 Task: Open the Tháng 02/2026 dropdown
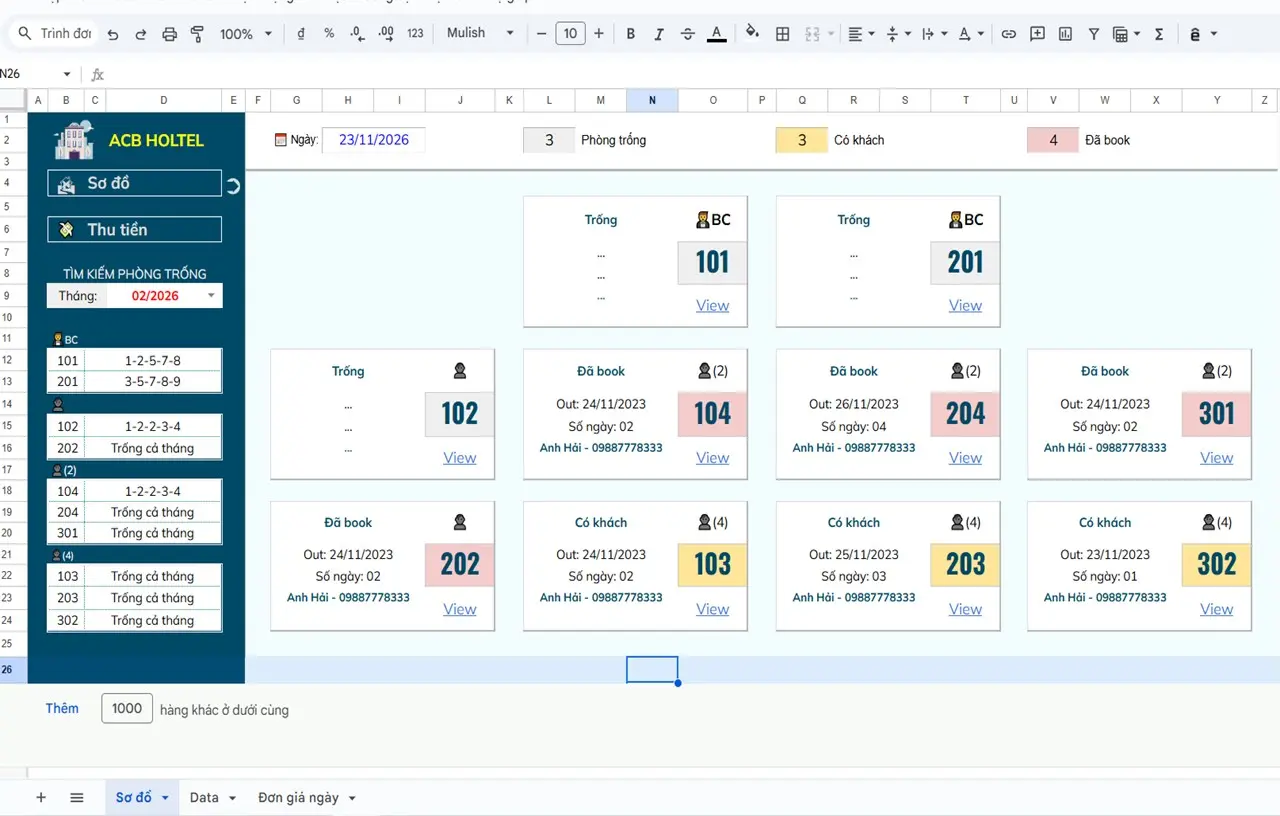click(x=210, y=296)
